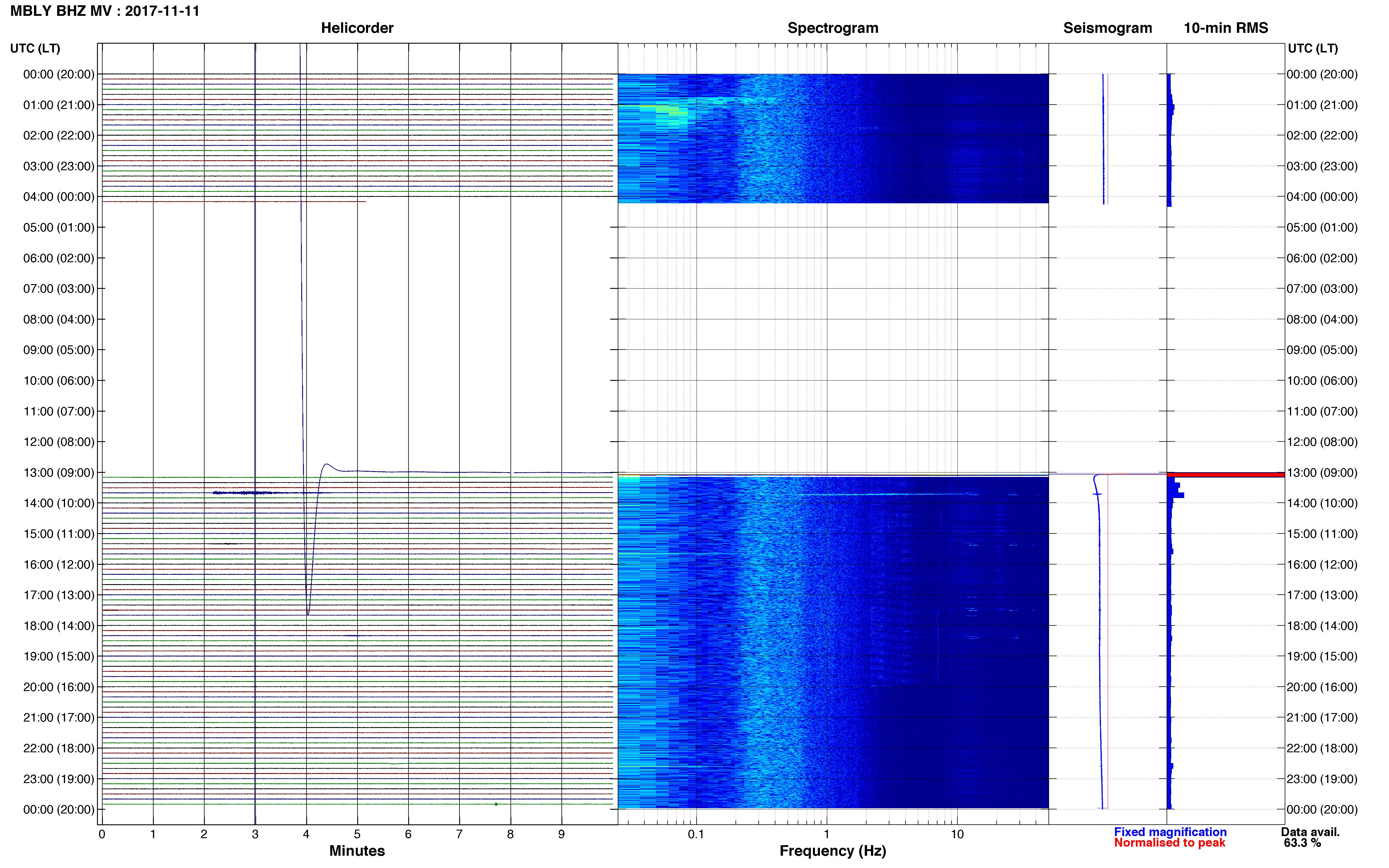The width and height of the screenshot is (1389, 868).
Task: Click the 'Seismogram' panel heading
Action: (x=1108, y=28)
